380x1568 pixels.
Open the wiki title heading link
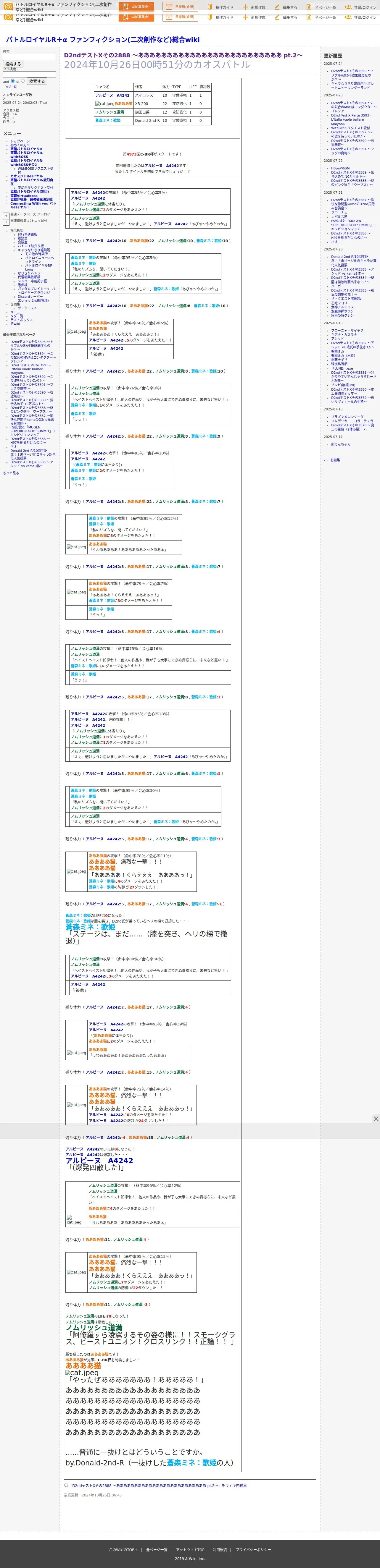pos(103,40)
